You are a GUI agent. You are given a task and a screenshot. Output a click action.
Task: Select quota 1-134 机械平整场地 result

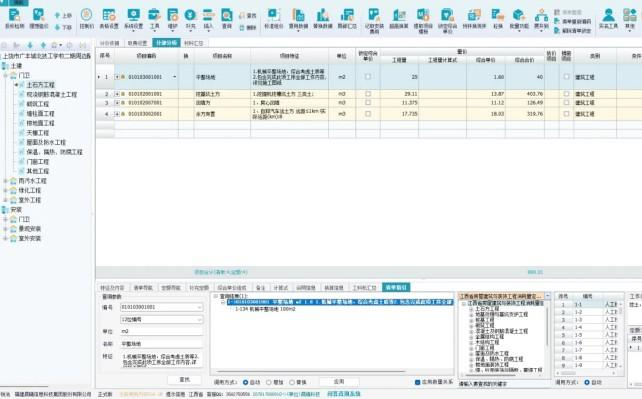pyautogui.click(x=265, y=309)
